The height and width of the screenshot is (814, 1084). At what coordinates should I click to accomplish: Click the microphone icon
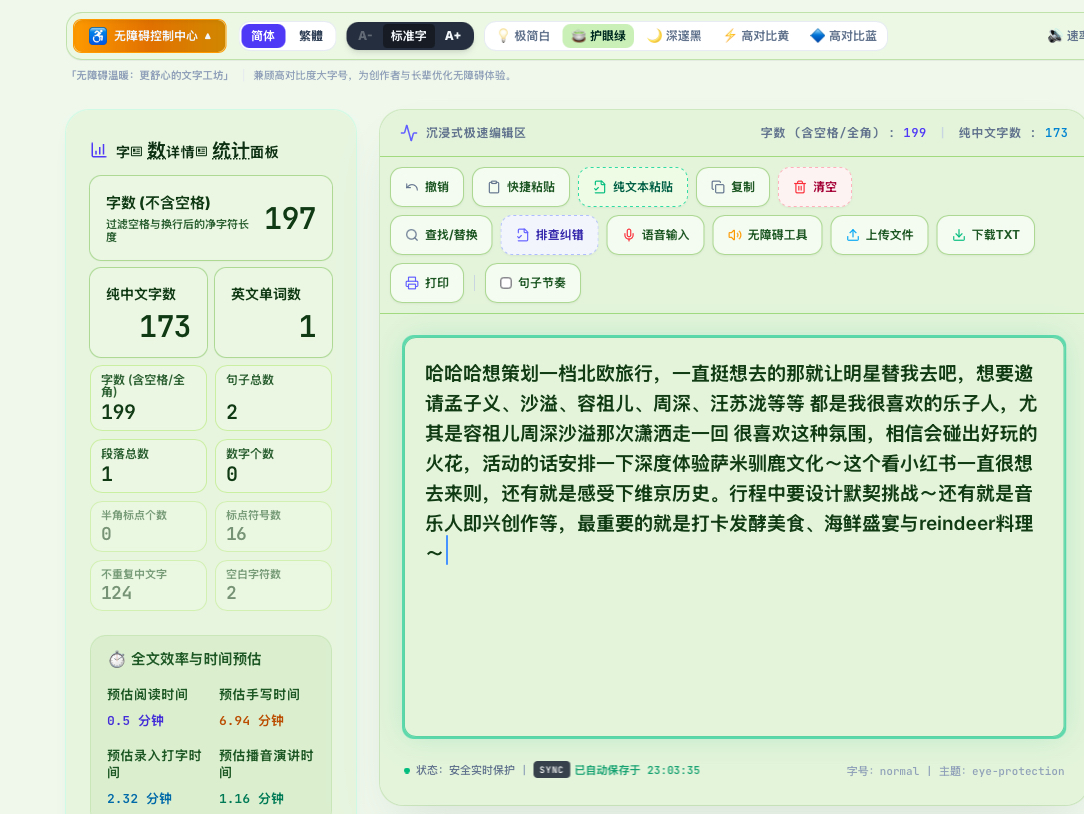coord(628,235)
